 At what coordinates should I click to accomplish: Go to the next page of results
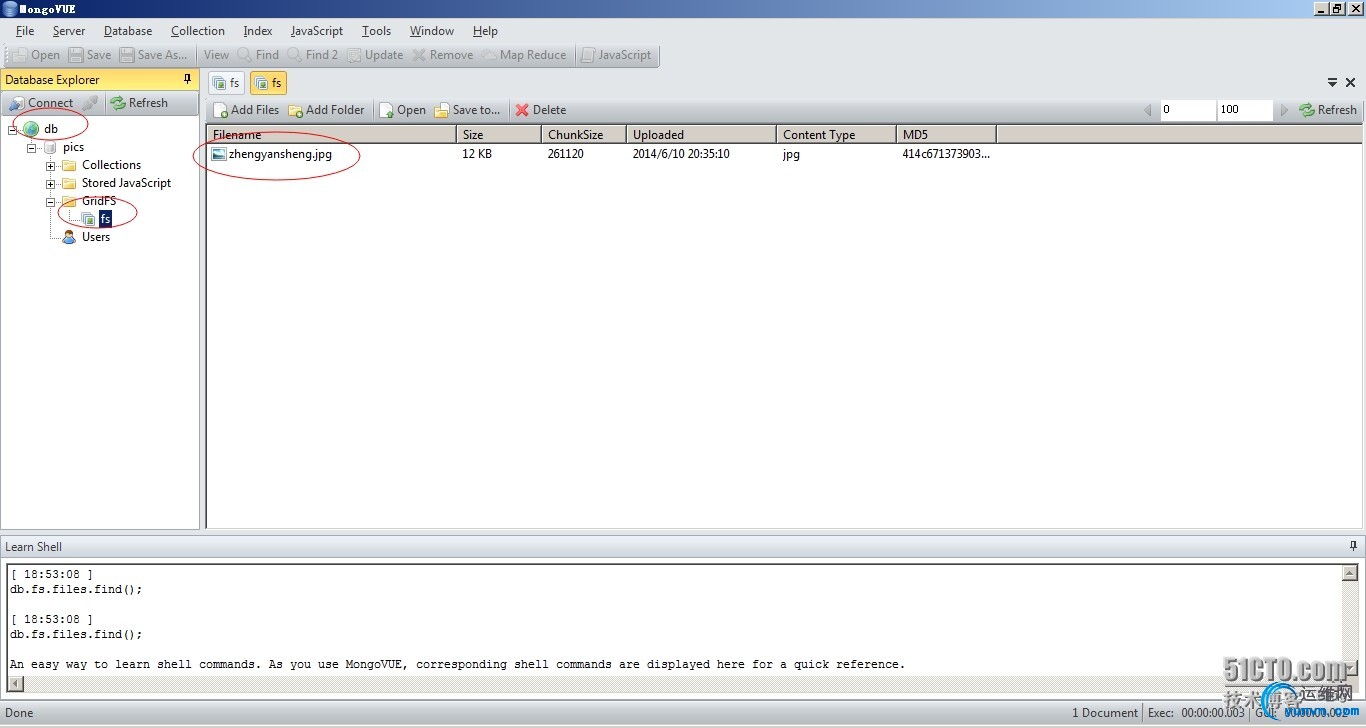coord(1285,110)
